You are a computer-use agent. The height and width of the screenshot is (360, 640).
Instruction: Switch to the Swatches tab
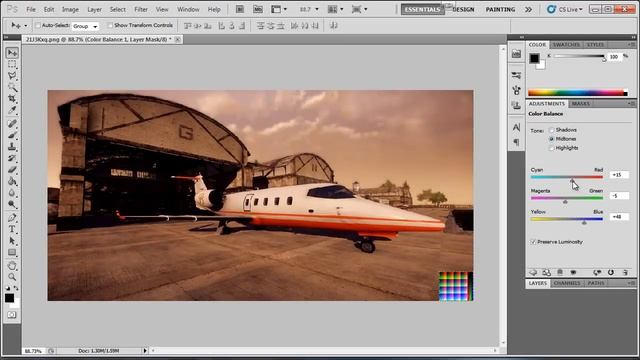click(x=566, y=44)
